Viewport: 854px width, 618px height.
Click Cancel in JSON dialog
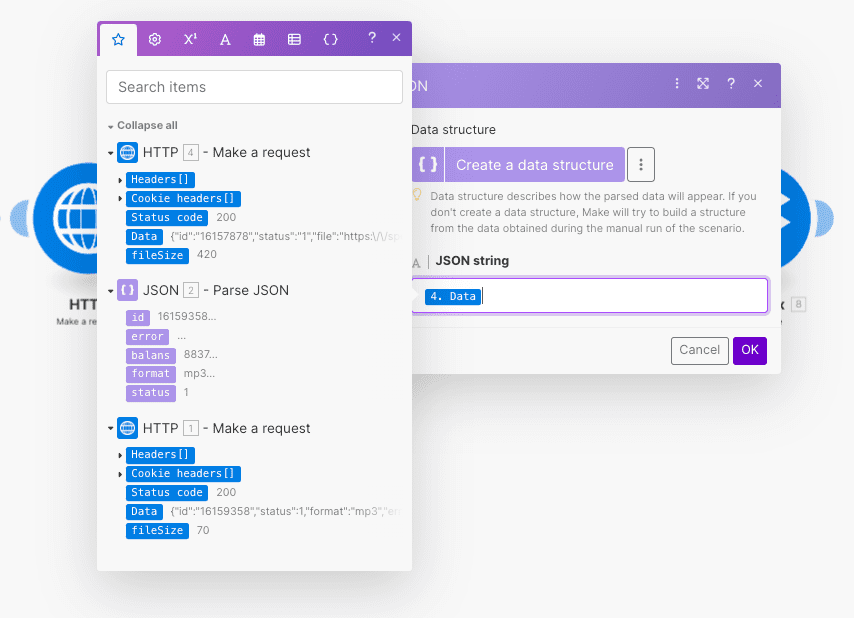pos(699,350)
